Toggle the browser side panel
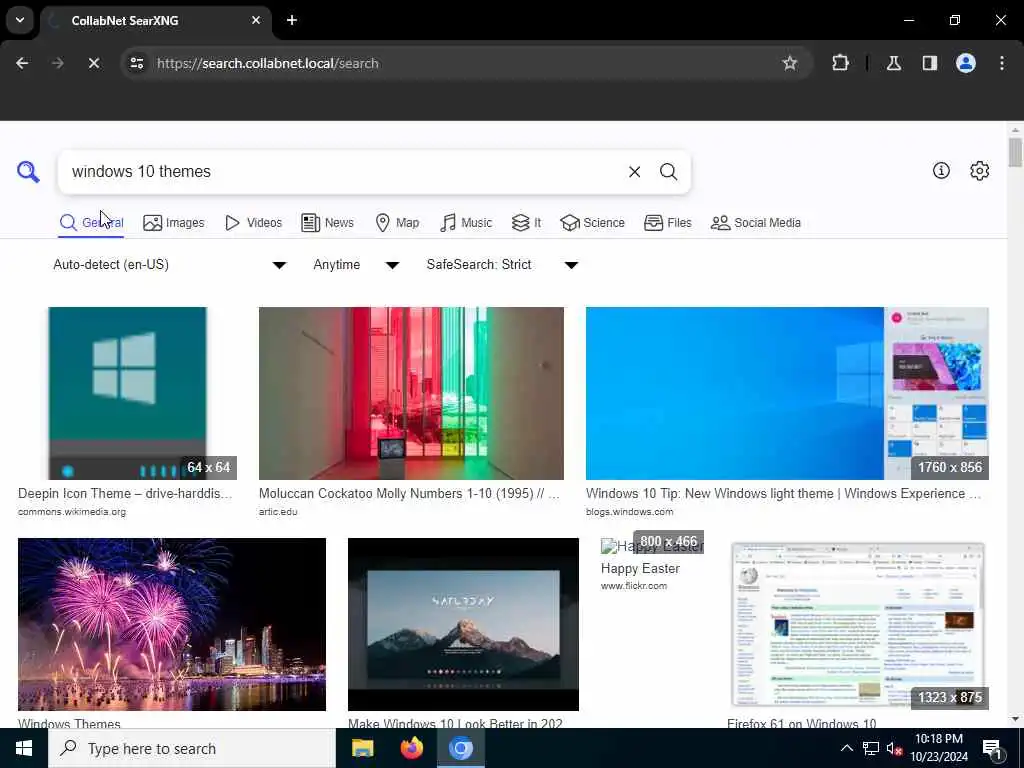Image resolution: width=1024 pixels, height=768 pixels. pos(929,63)
